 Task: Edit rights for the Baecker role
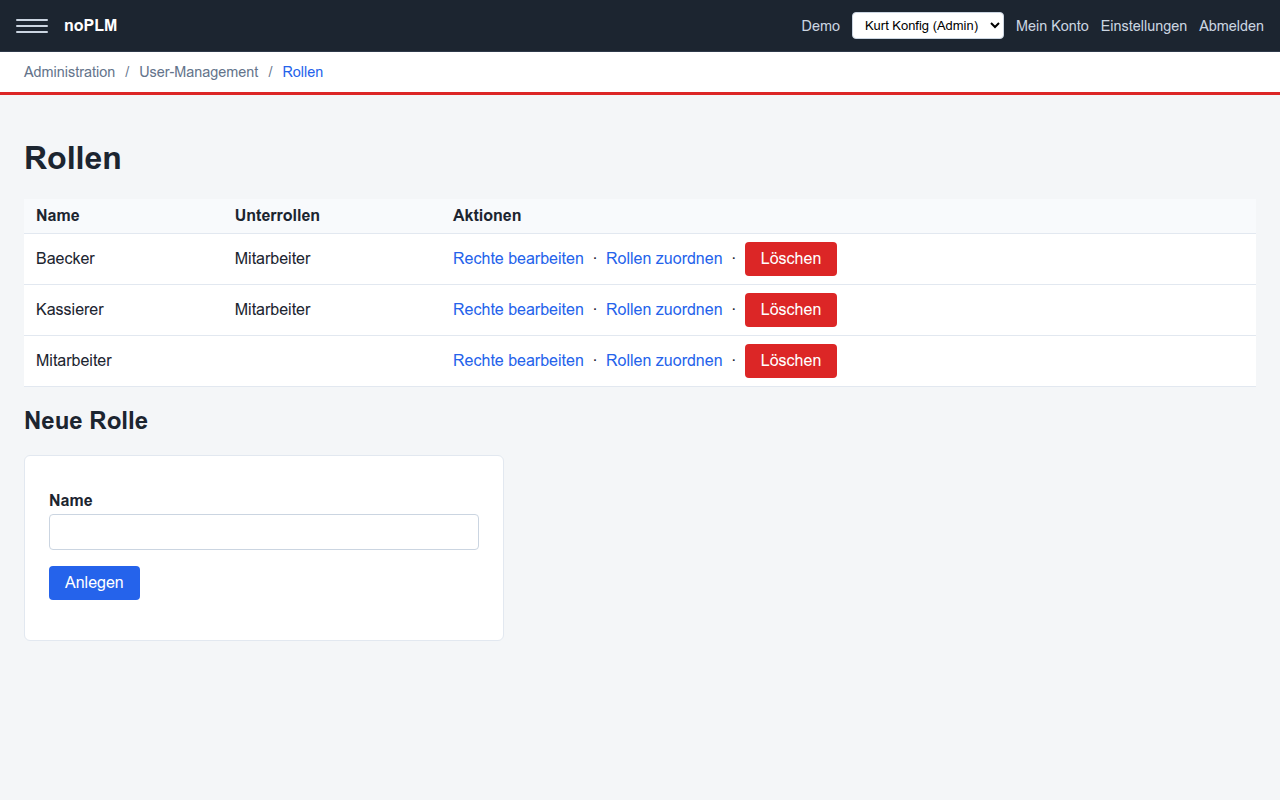pos(518,259)
